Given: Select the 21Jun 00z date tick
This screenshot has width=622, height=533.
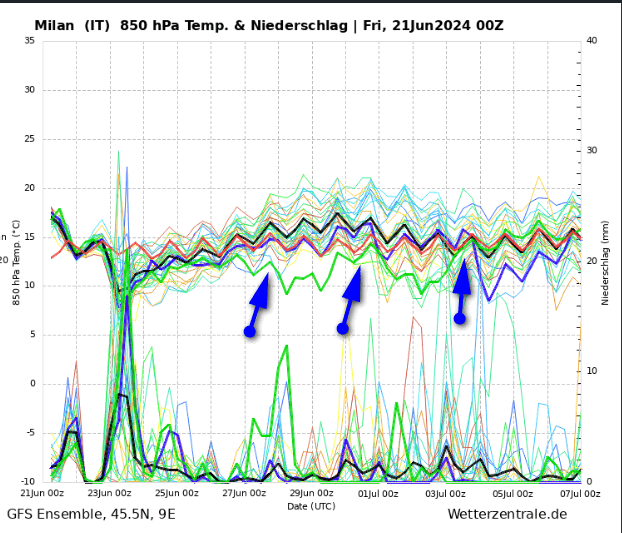Looking at the screenshot, I should point(42,492).
